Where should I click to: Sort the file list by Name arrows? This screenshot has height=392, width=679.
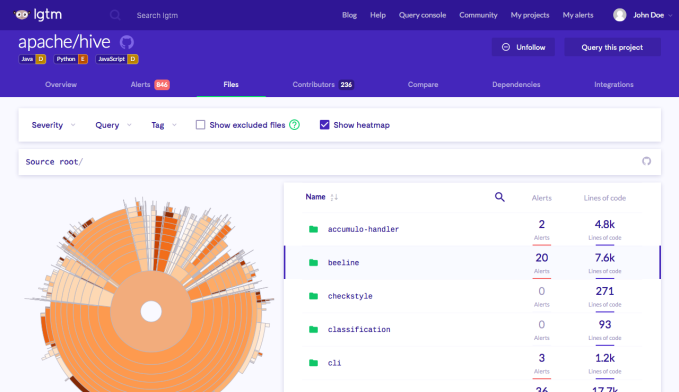pos(334,197)
